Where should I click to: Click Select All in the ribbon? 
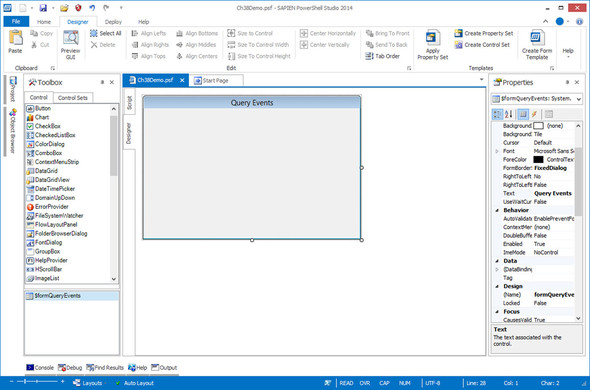(x=106, y=34)
